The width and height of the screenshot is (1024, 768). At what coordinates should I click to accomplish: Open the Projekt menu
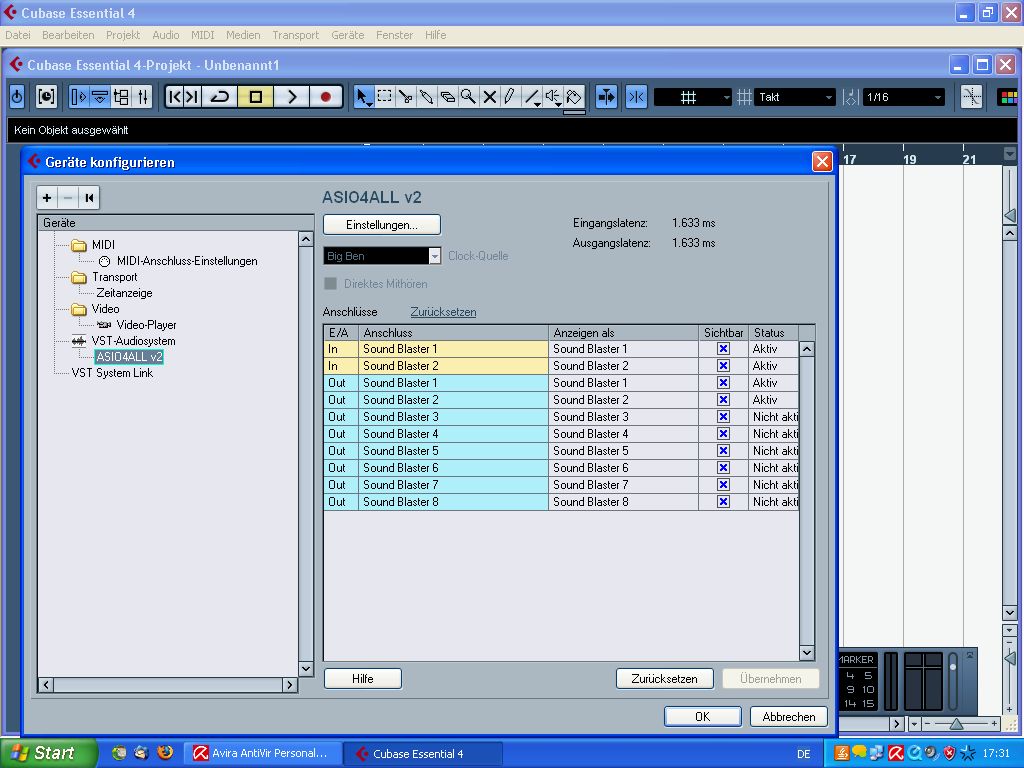(123, 35)
